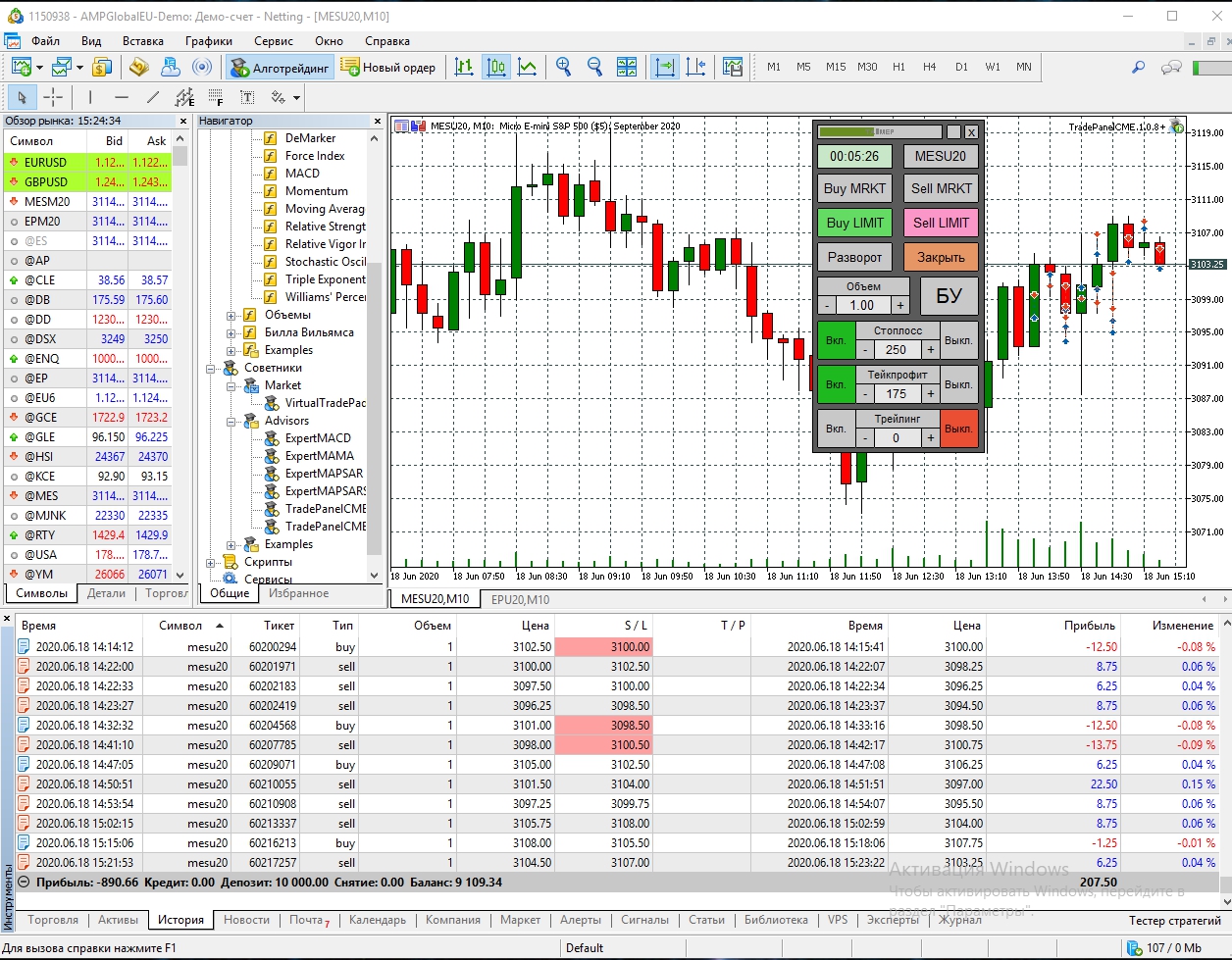This screenshot has width=1232, height=960.
Task: Select the text label tool
Action: [247, 97]
